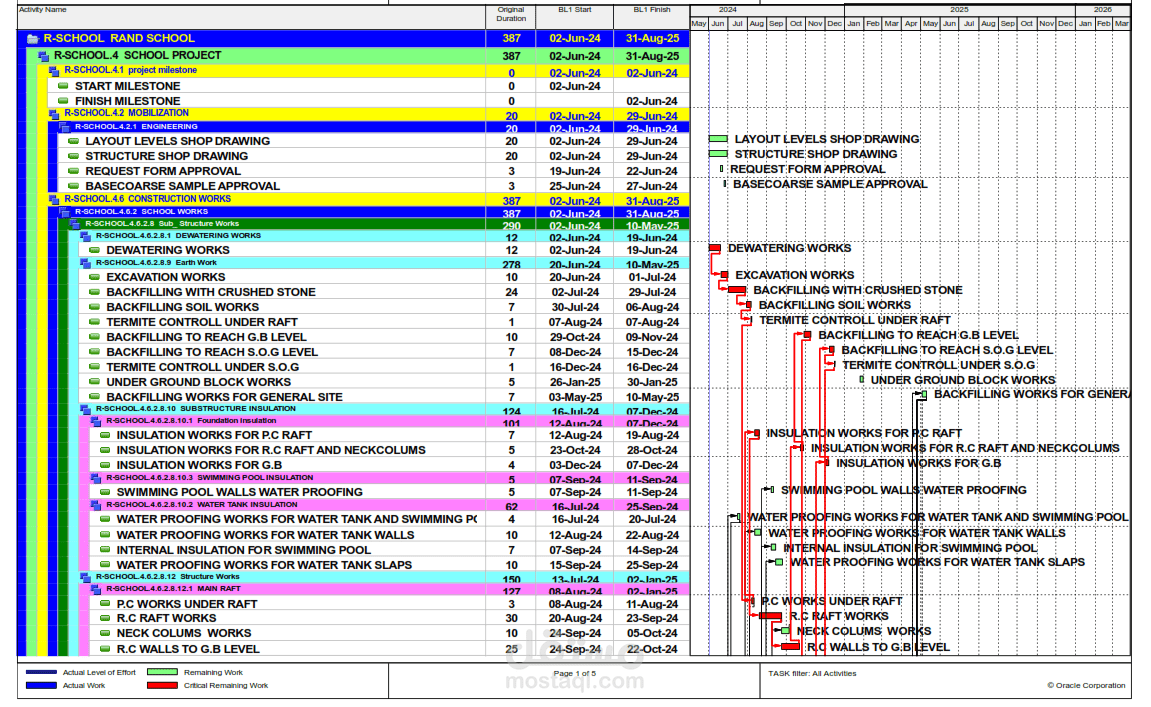This screenshot has height=707, width=1151.
Task: Click the green Gantt bar for WATER PROOFING WORKS FOR WATER TANK WALLS
Action: tap(758, 533)
